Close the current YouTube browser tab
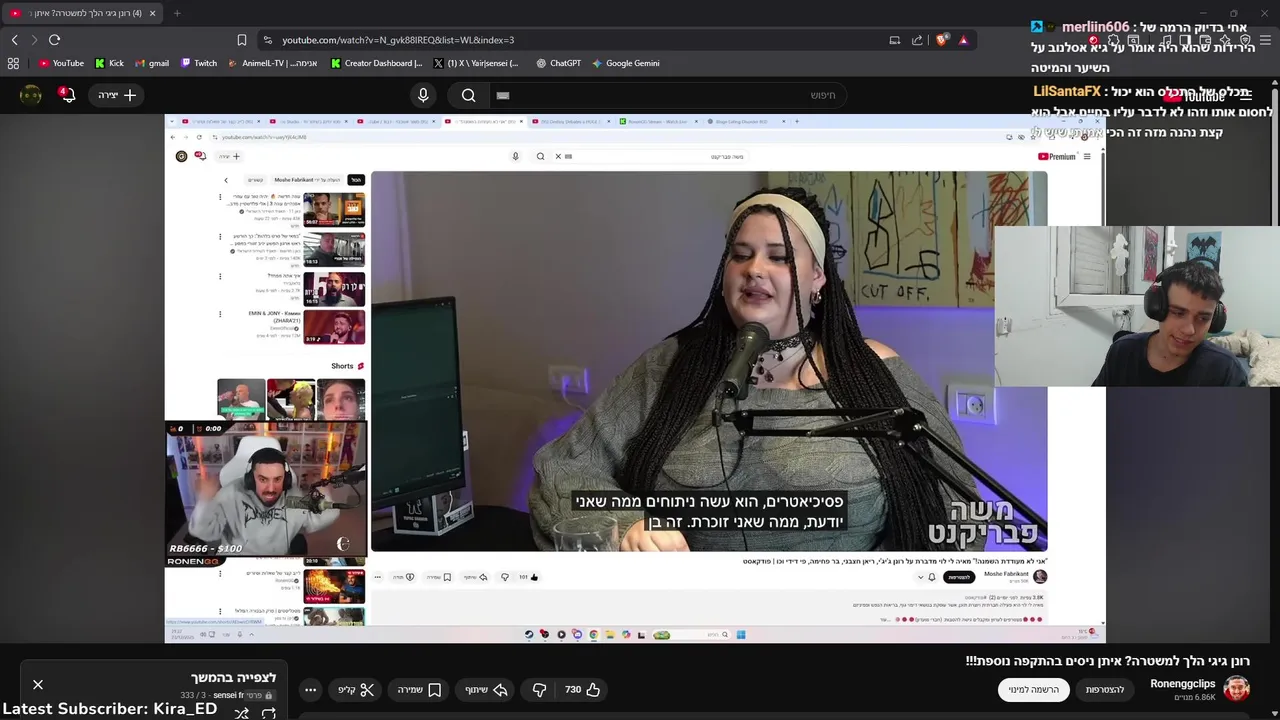 coord(152,13)
